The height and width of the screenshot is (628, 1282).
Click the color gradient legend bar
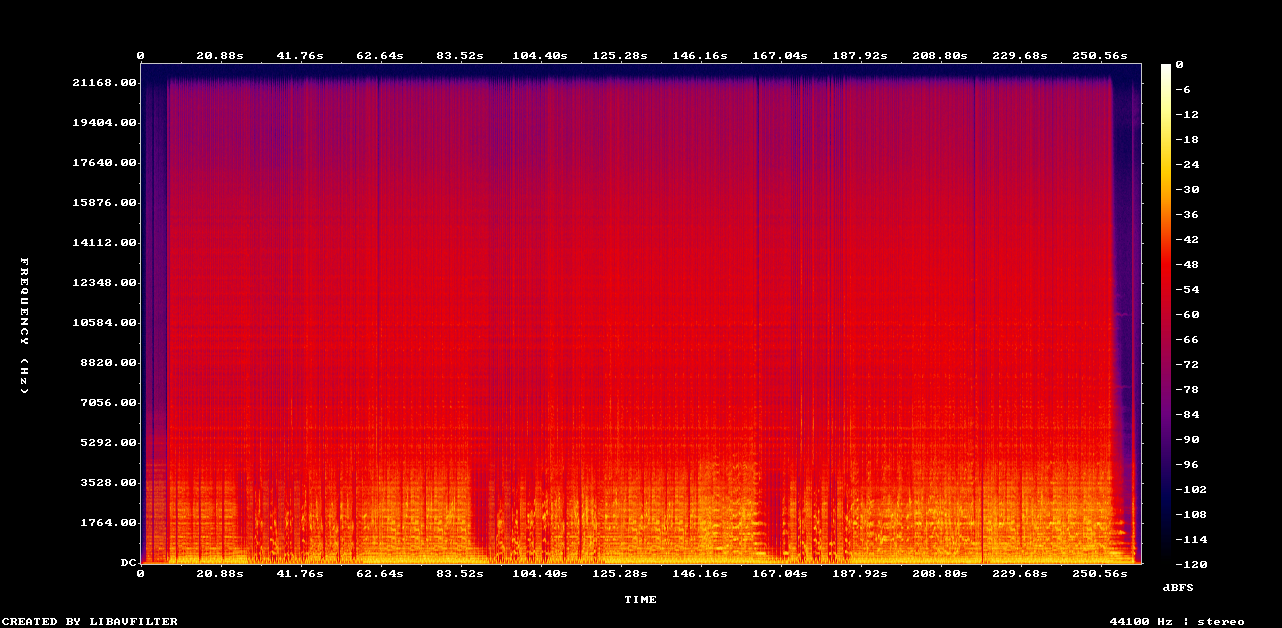(x=1165, y=313)
